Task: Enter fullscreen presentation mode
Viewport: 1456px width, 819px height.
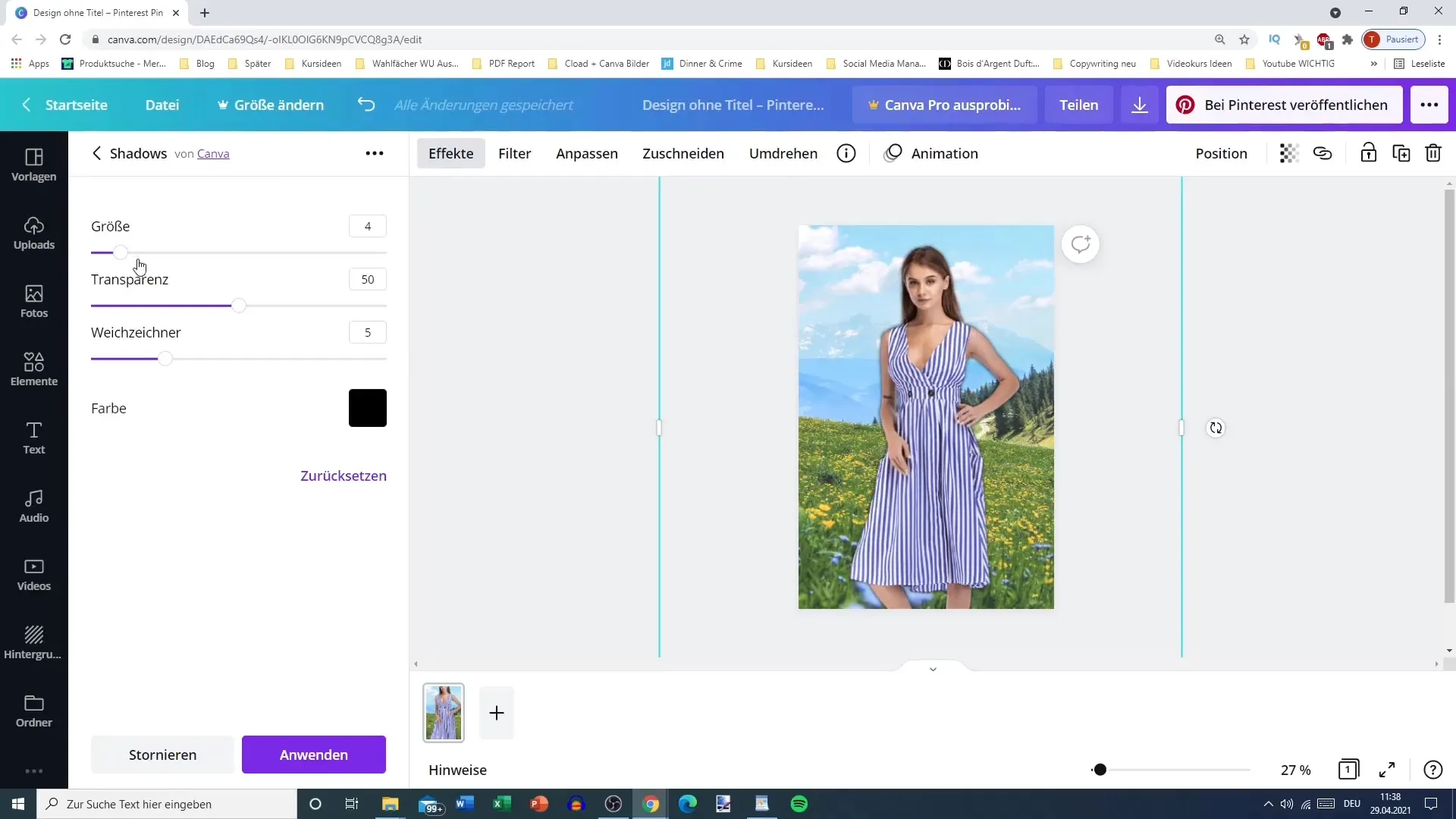Action: (1387, 770)
